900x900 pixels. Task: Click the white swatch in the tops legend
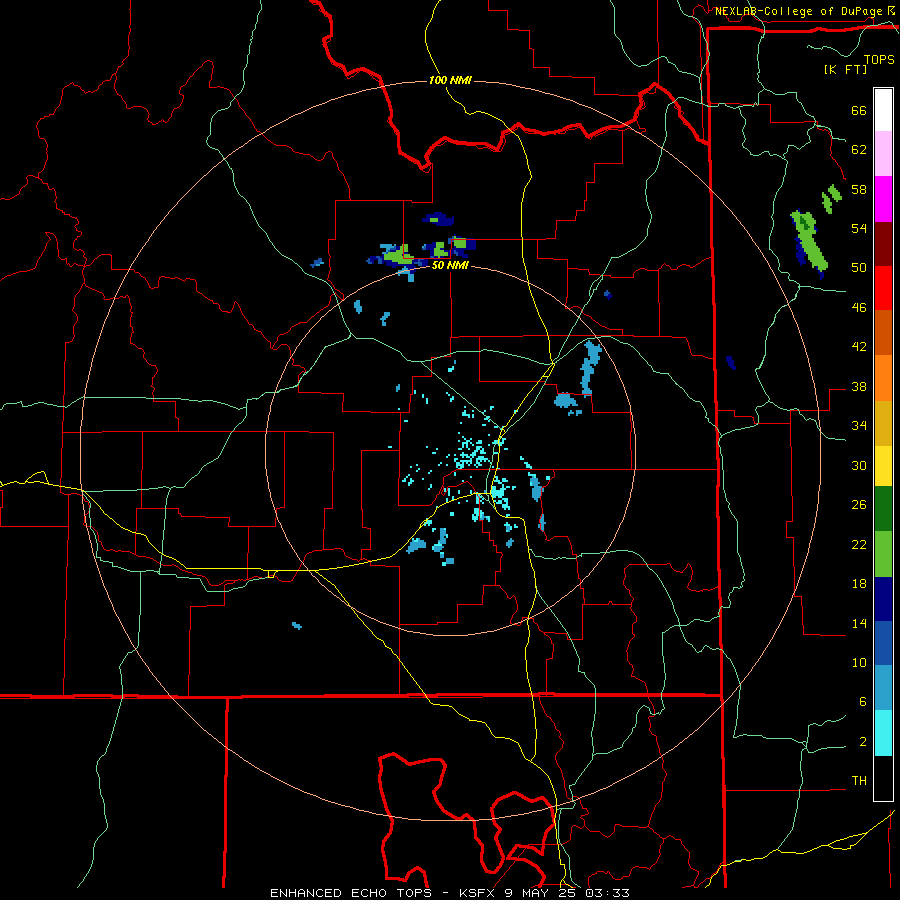coord(883,110)
